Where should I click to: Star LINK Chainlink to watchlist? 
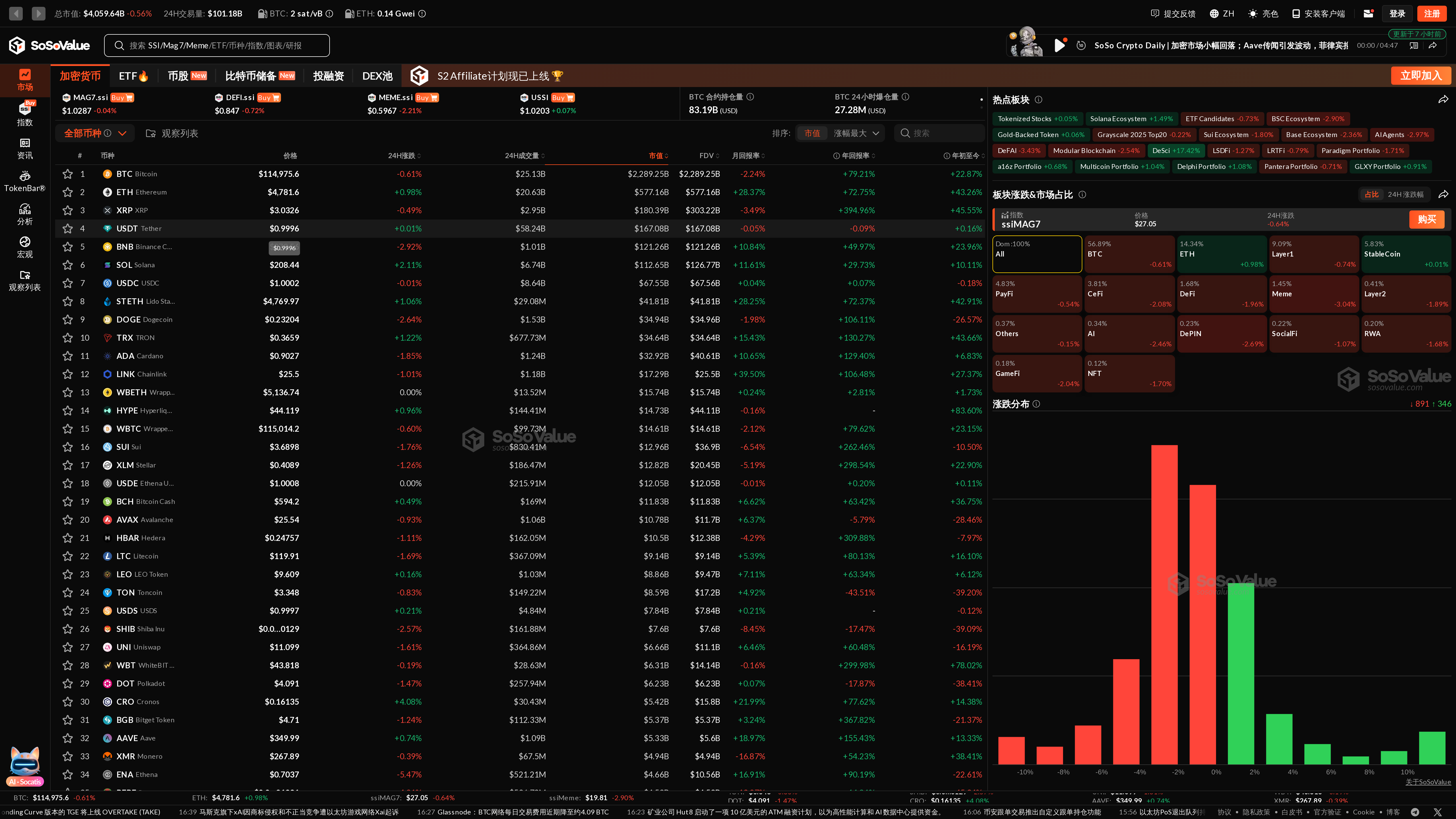pos(67,374)
